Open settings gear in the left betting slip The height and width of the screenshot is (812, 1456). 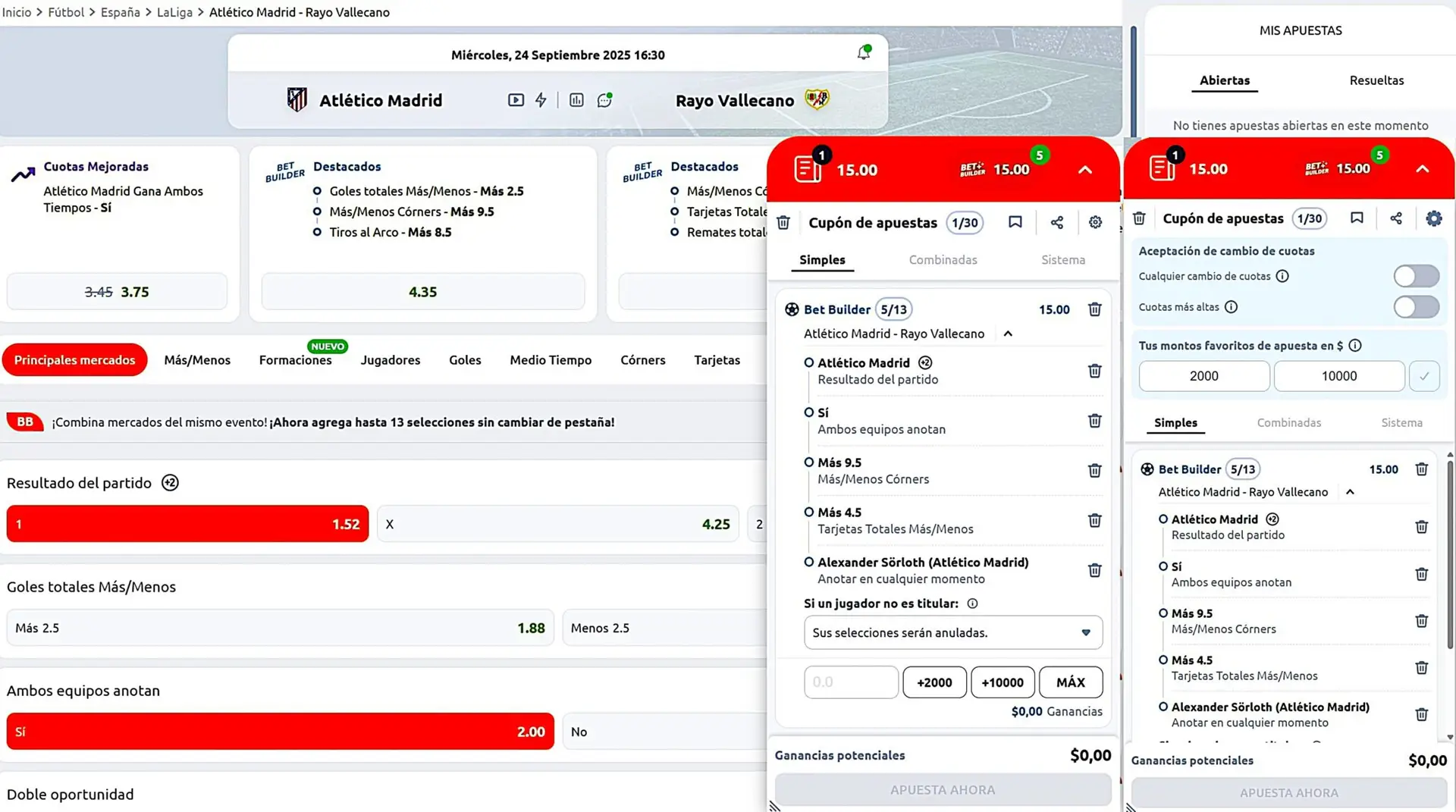coord(1095,222)
